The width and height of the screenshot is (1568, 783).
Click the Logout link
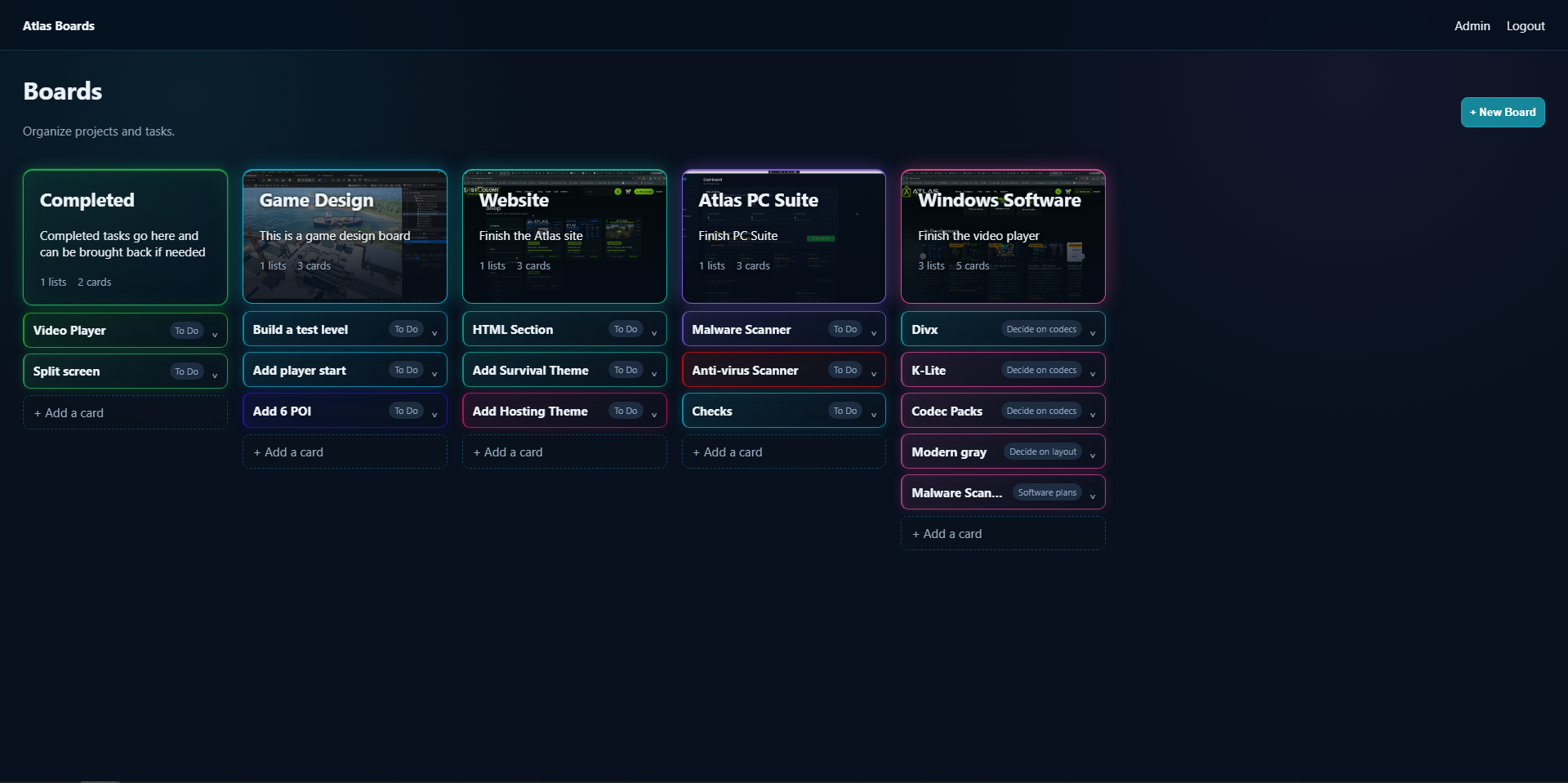pos(1526,26)
